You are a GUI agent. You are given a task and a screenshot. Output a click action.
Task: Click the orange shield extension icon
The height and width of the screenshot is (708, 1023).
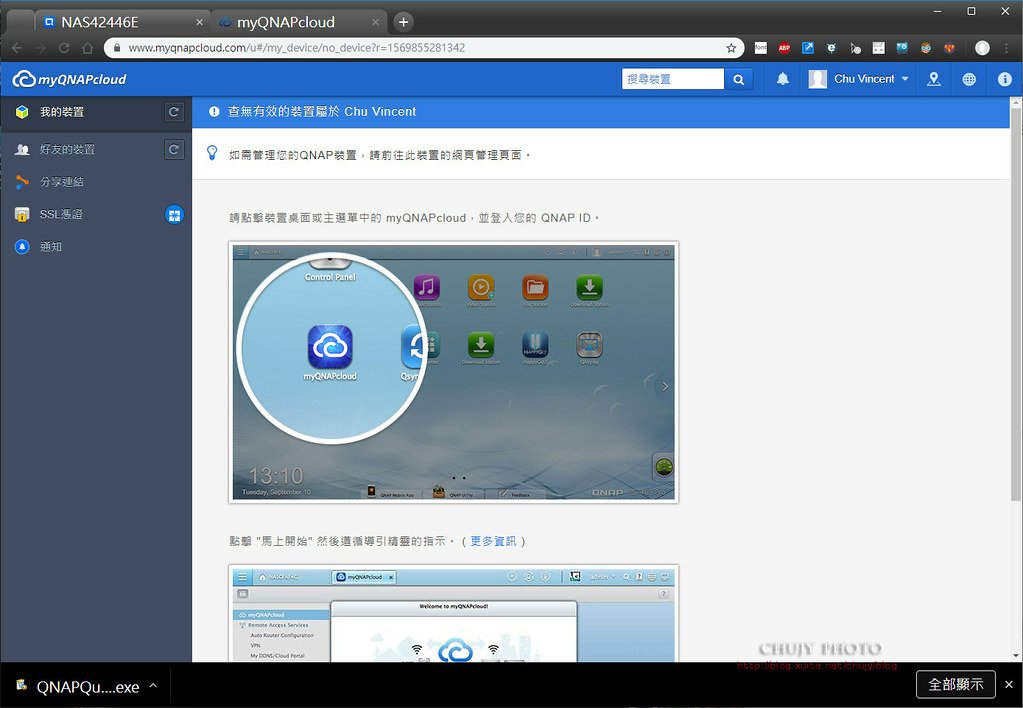(949, 48)
